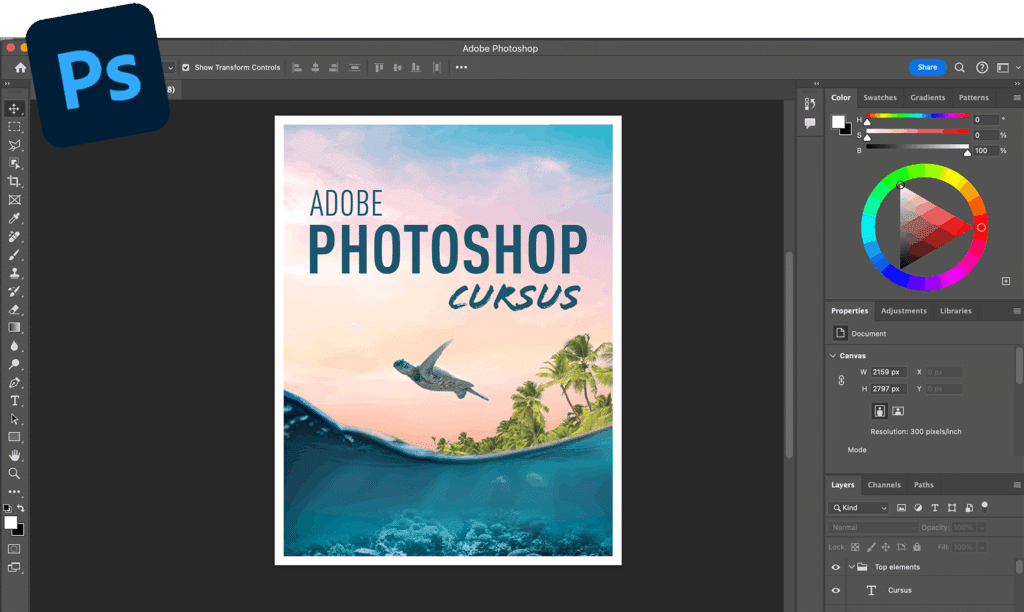
Task: Switch to the Gradients tab
Action: point(927,97)
